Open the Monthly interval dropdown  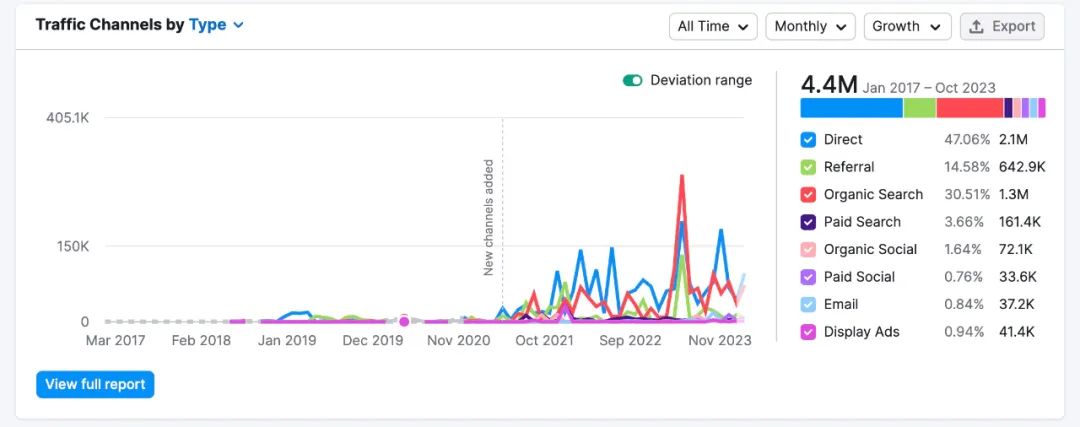click(x=810, y=26)
